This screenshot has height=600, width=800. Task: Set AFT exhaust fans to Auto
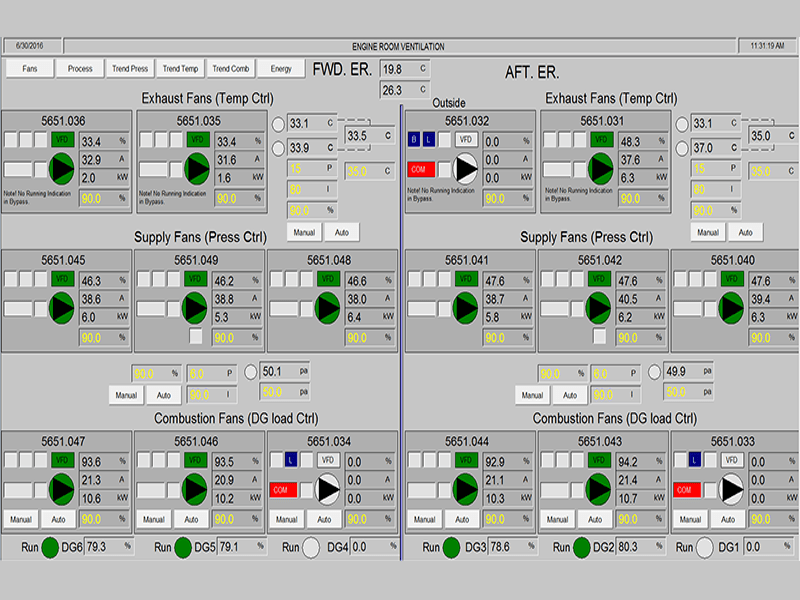tap(745, 233)
